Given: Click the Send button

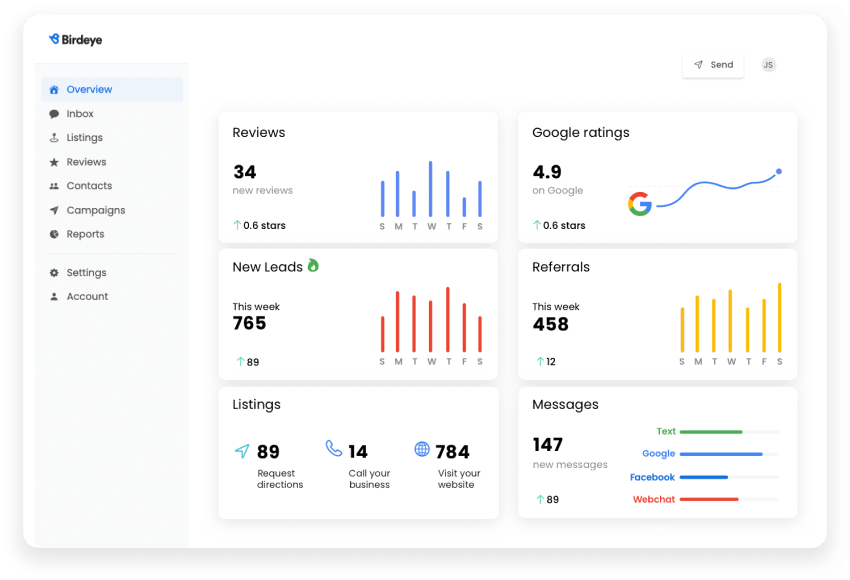Looking at the screenshot, I should tap(713, 65).
